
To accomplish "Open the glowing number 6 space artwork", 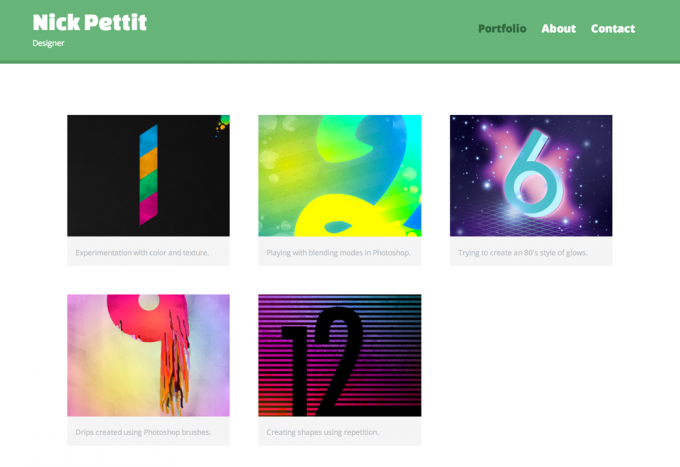I will point(531,176).
